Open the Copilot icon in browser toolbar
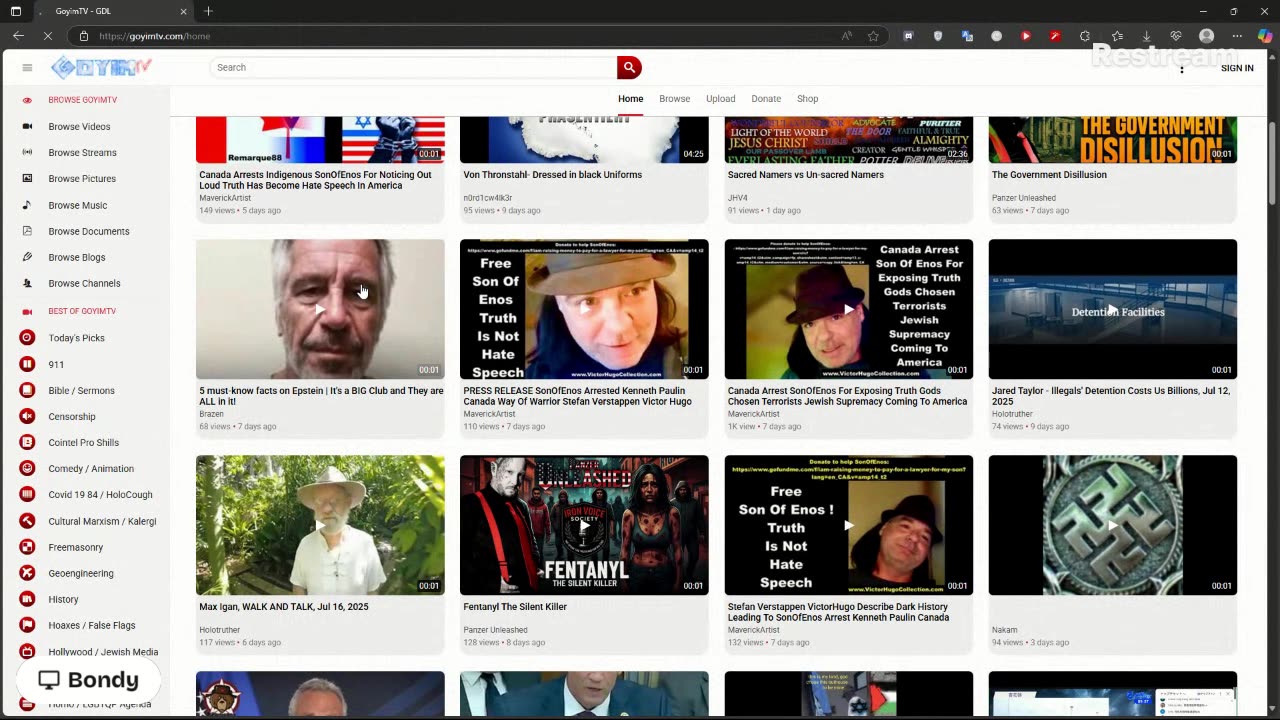Image resolution: width=1280 pixels, height=720 pixels. point(1265,36)
